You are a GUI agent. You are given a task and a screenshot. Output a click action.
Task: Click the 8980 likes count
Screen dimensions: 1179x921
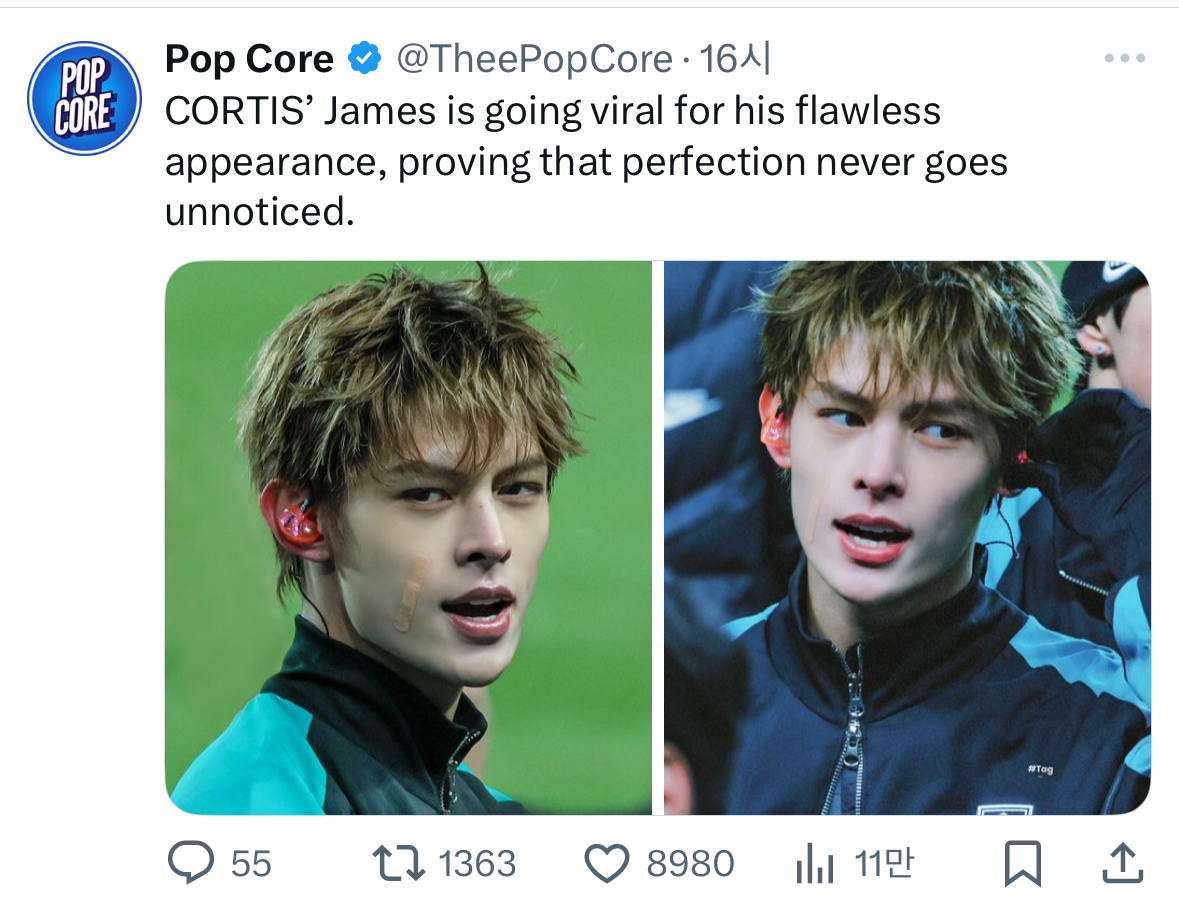coord(690,864)
